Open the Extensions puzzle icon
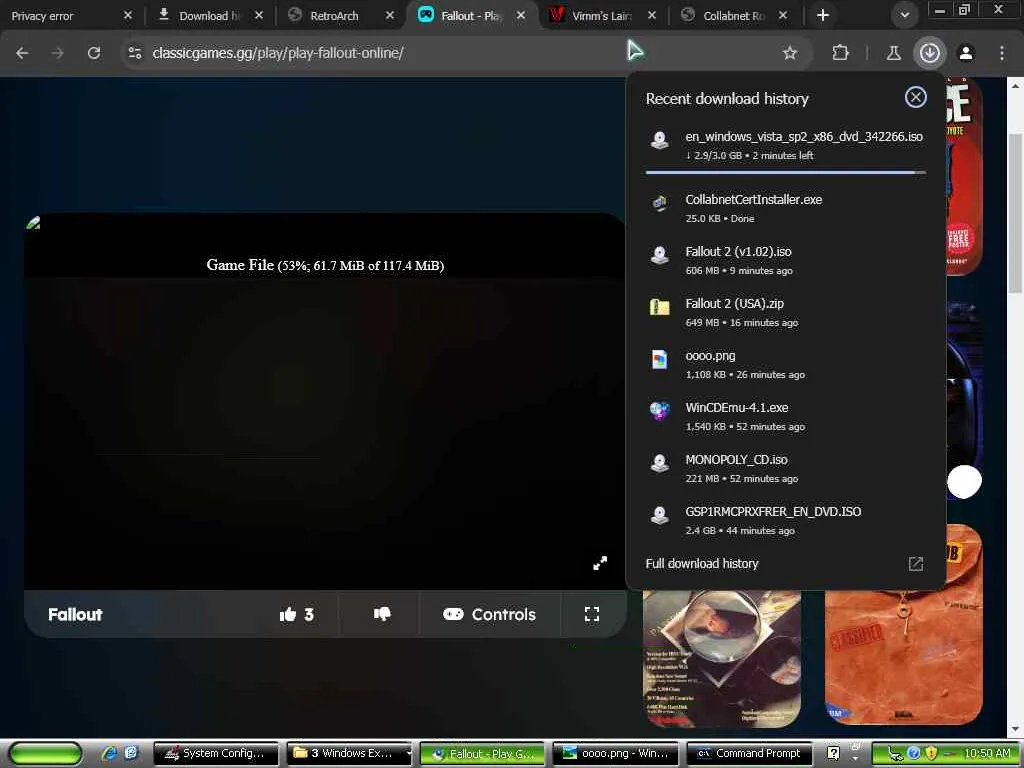1024x768 pixels. pyautogui.click(x=840, y=53)
